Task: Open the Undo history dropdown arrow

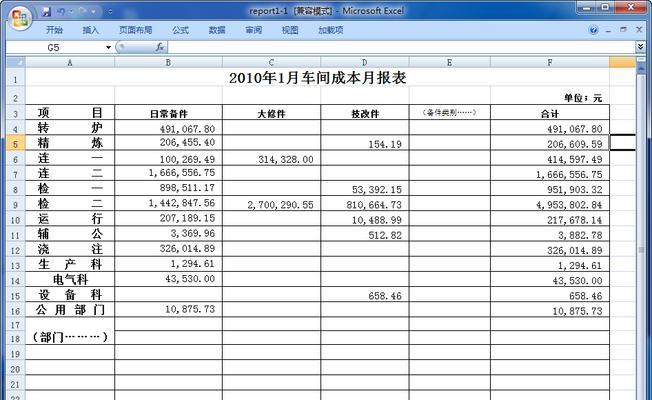Action: point(70,12)
